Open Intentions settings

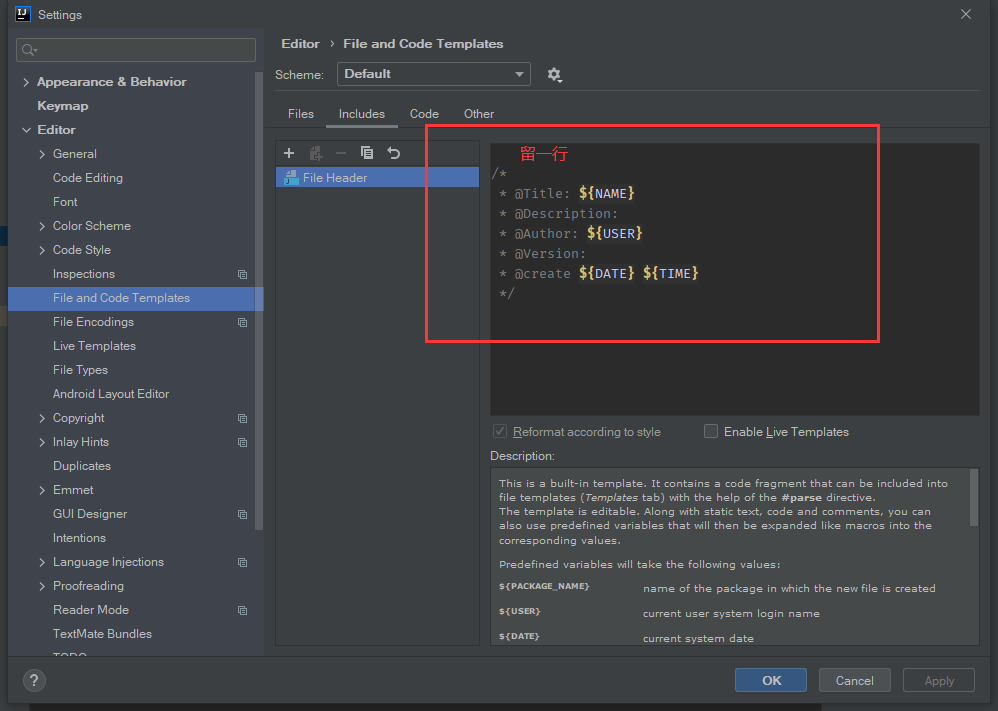(79, 538)
